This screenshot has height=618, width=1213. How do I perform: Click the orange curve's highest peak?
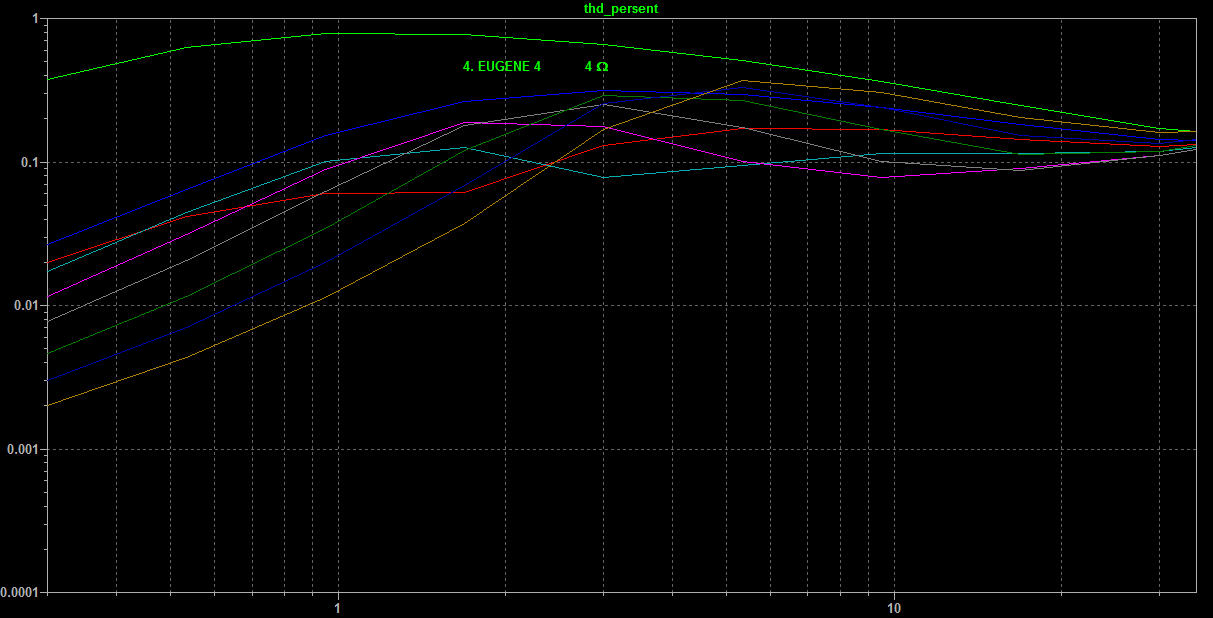742,80
